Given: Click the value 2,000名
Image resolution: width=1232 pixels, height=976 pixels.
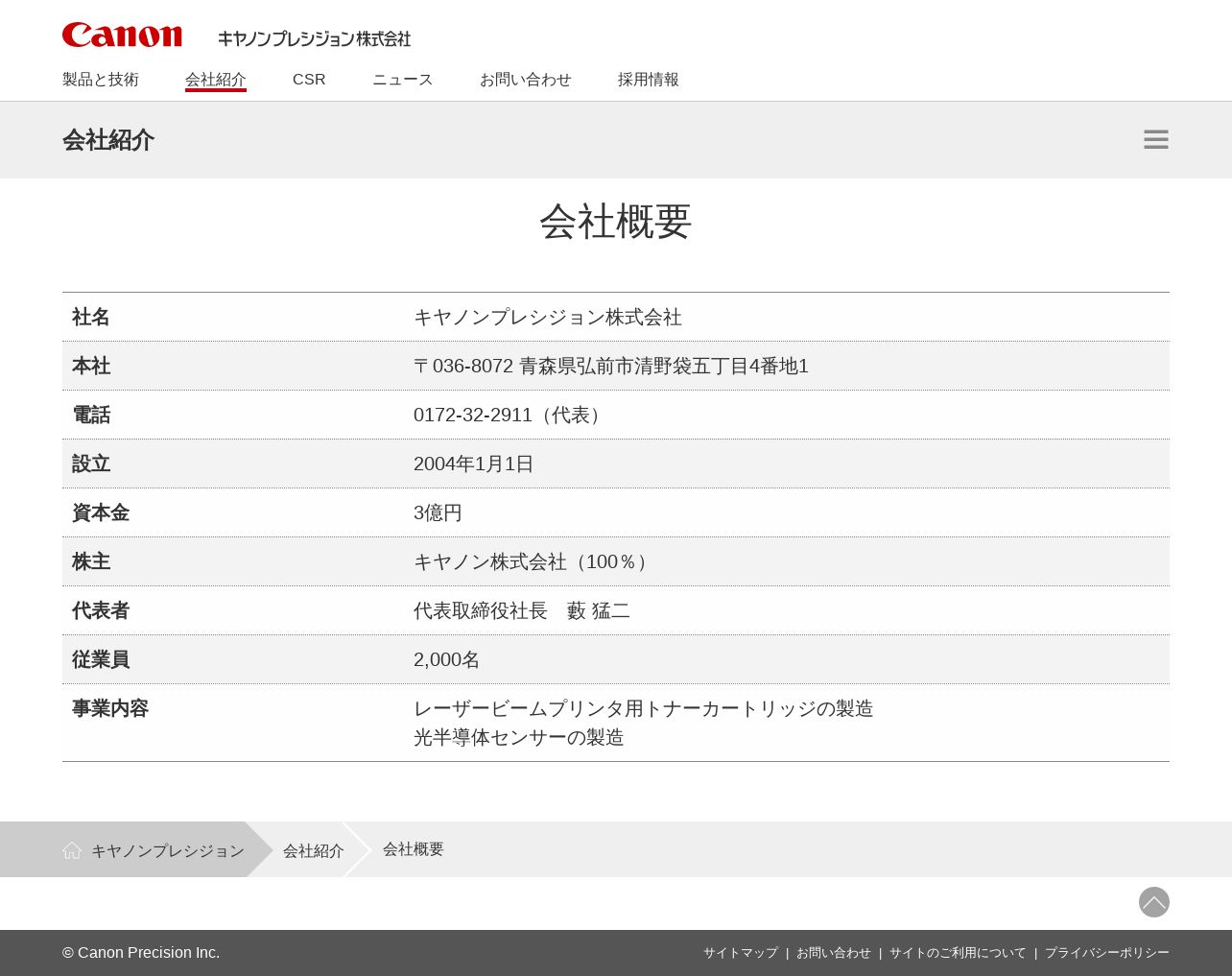Looking at the screenshot, I should (x=447, y=659).
